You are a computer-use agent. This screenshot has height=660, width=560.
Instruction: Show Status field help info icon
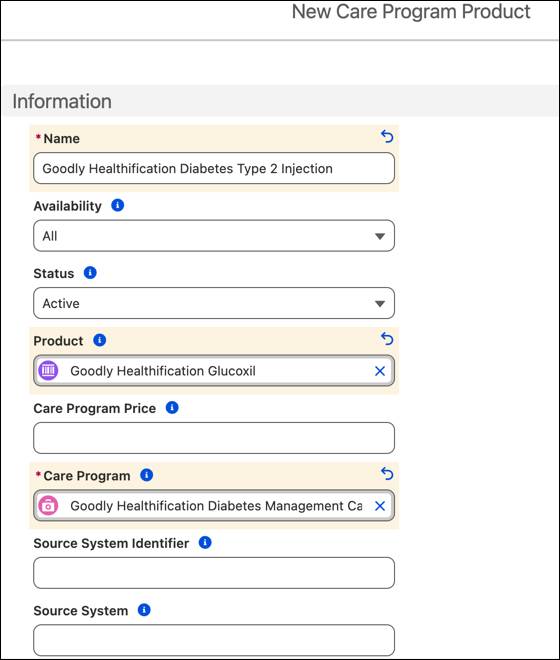pos(90,273)
